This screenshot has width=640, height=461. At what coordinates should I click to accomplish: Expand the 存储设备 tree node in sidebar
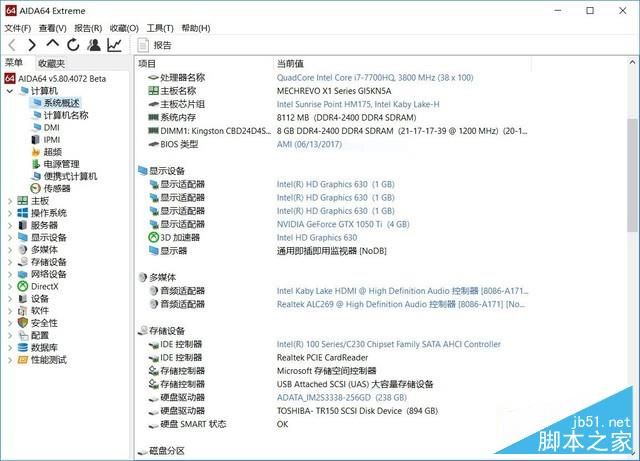(x=10, y=262)
